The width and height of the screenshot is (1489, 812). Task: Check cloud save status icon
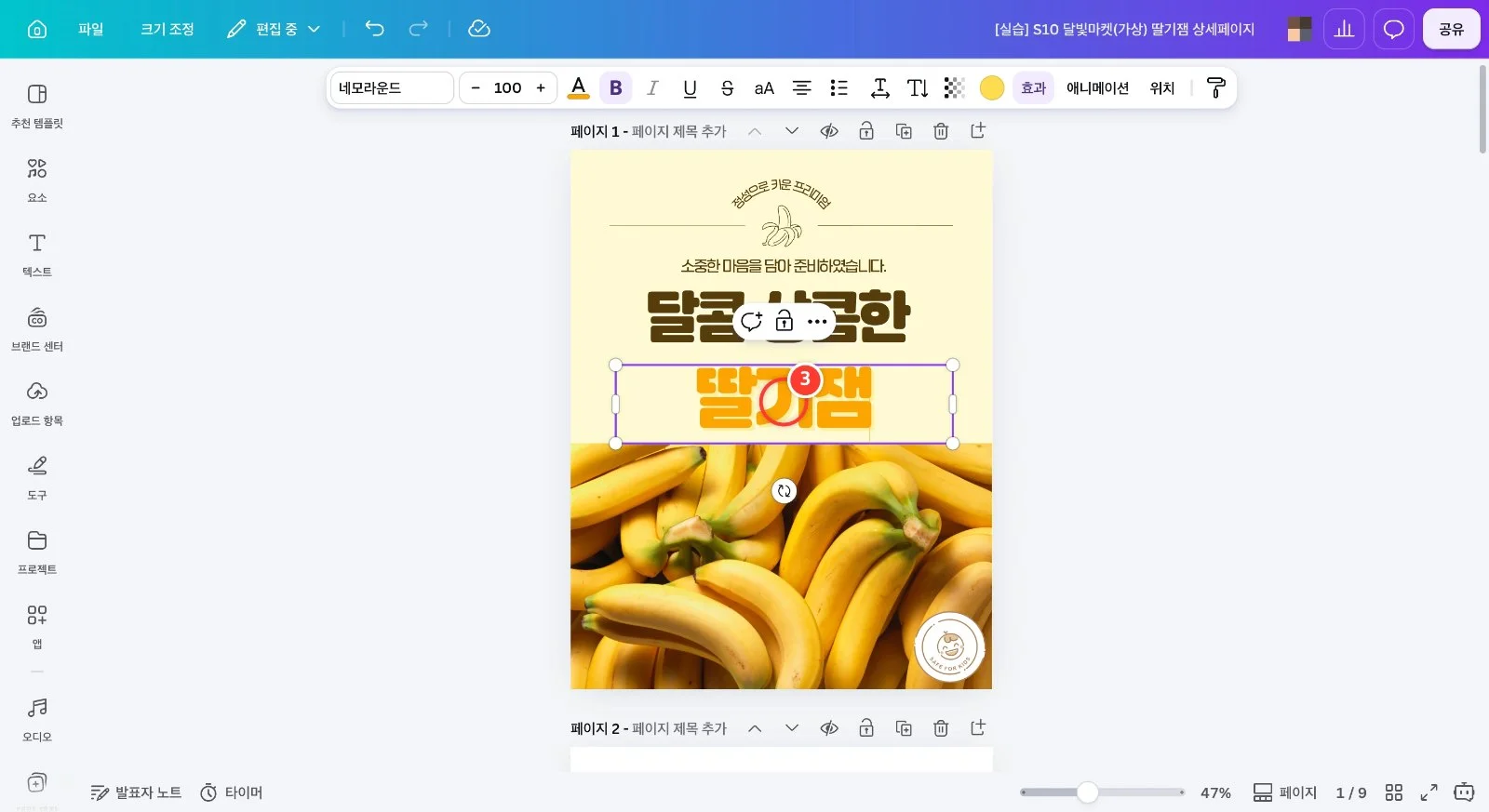point(479,29)
